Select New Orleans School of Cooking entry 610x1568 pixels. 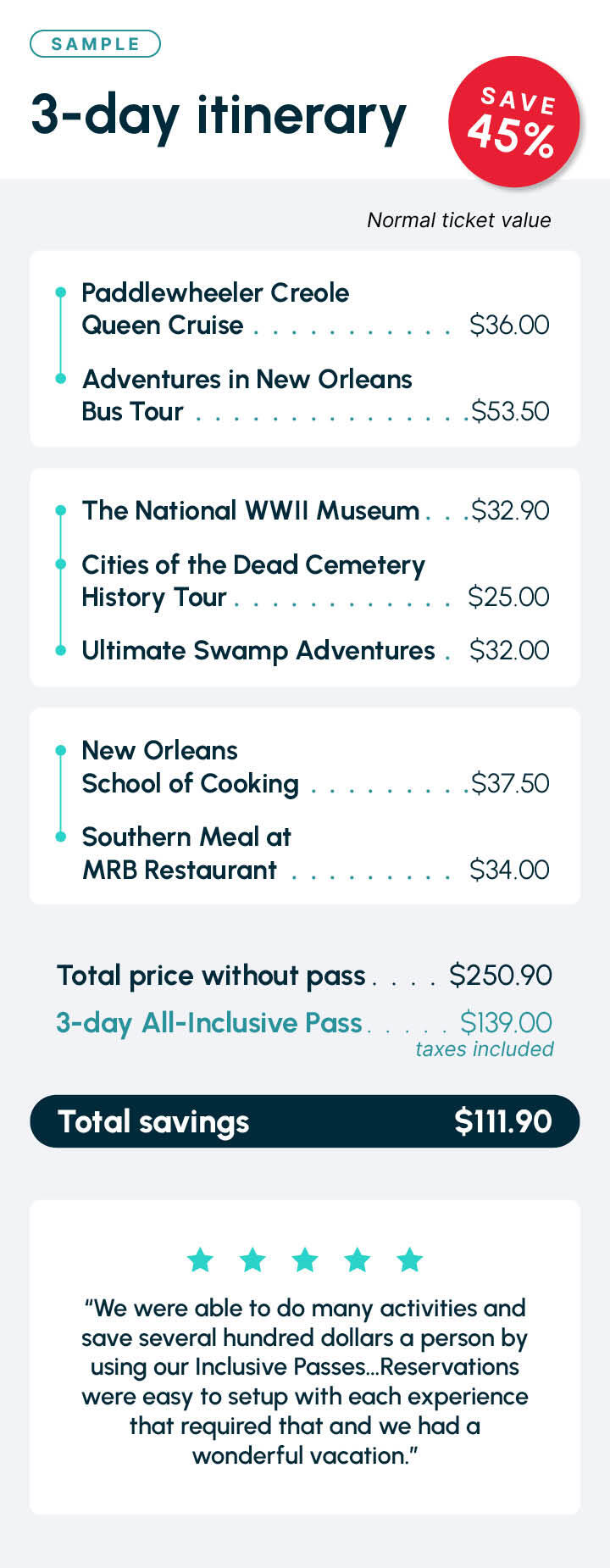315,767
